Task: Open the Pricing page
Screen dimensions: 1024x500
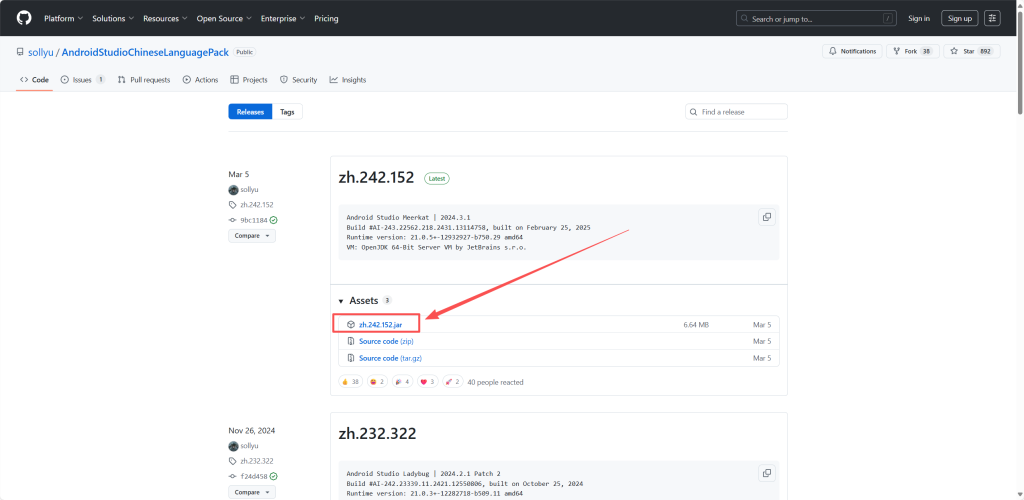Action: [x=326, y=18]
